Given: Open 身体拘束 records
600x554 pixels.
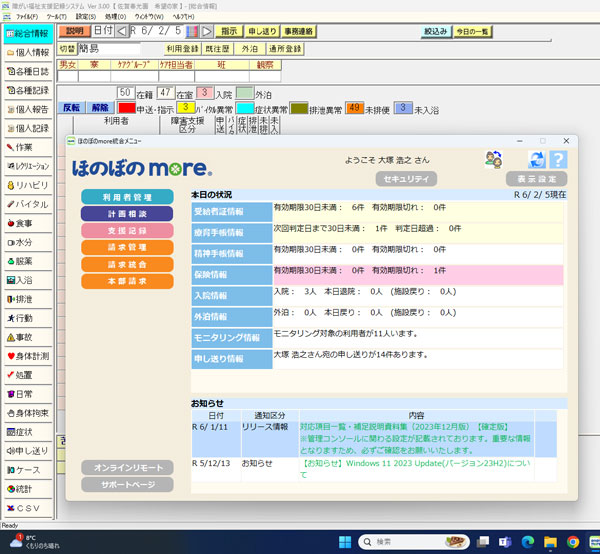Looking at the screenshot, I should 28,413.
